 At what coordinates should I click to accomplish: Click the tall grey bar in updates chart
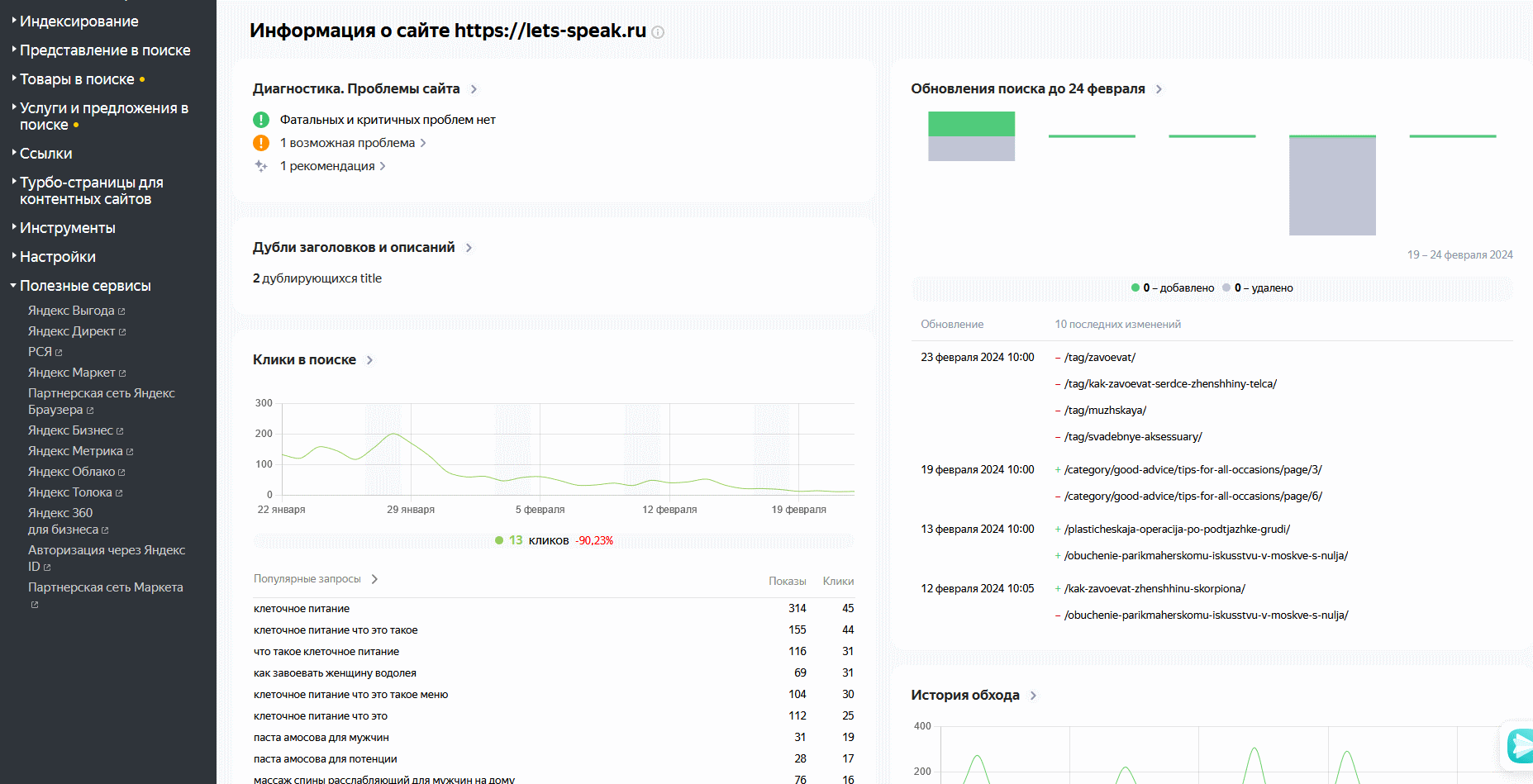tap(1332, 186)
